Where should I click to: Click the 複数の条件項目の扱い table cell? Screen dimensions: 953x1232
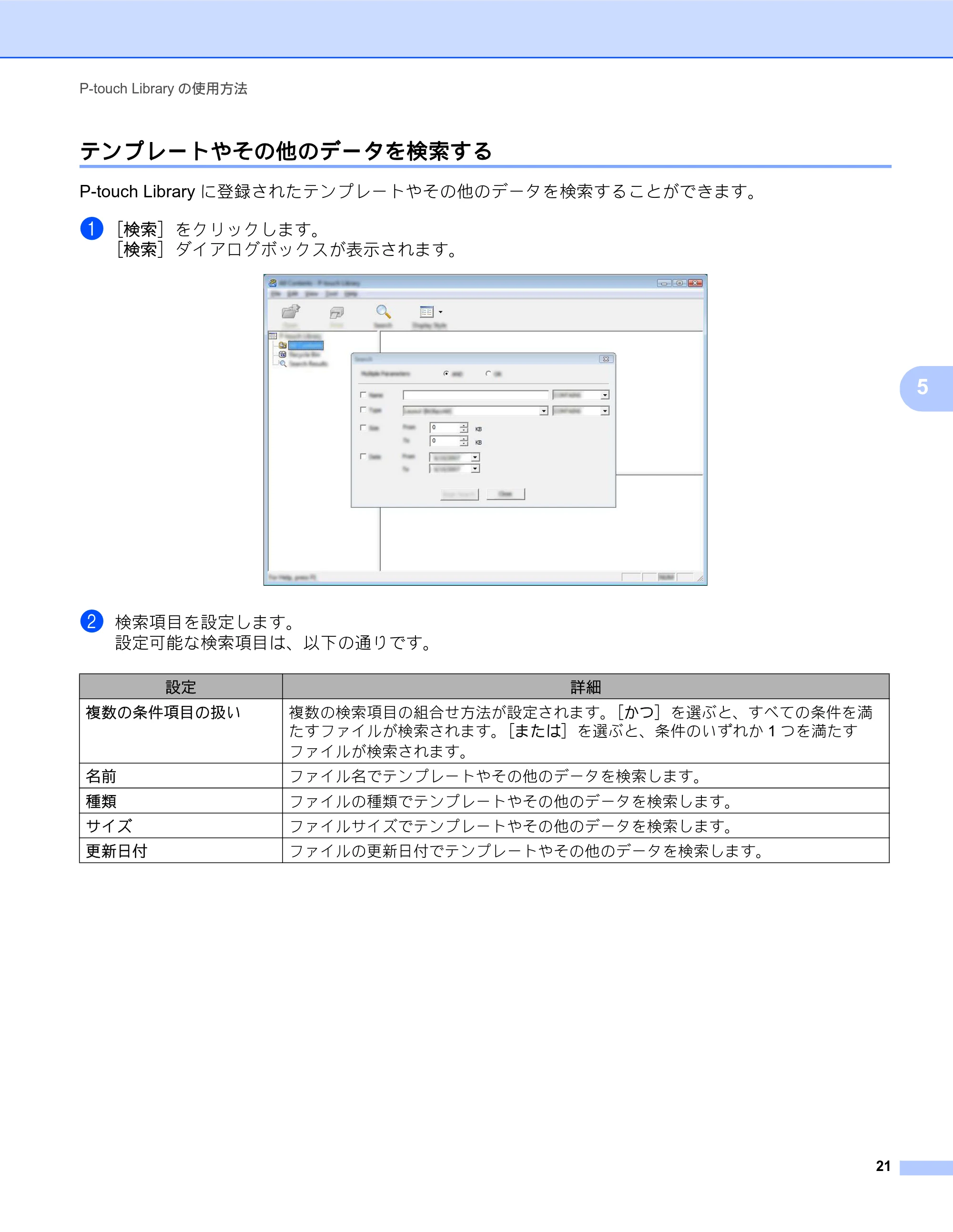pyautogui.click(x=181, y=731)
